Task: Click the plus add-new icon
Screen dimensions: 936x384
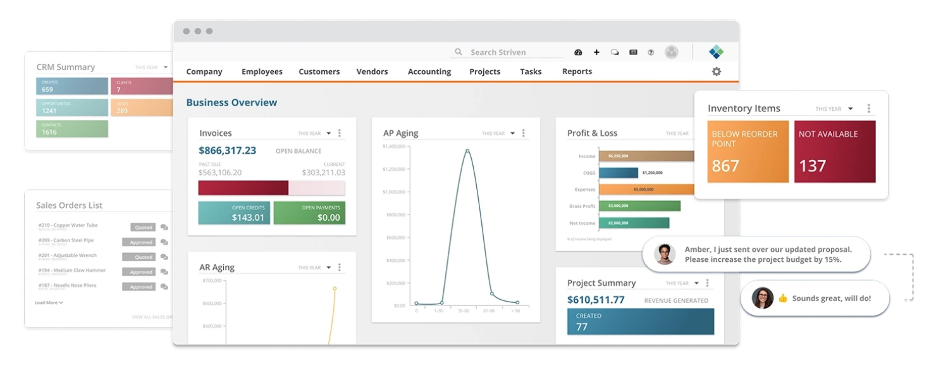Action: pos(596,53)
